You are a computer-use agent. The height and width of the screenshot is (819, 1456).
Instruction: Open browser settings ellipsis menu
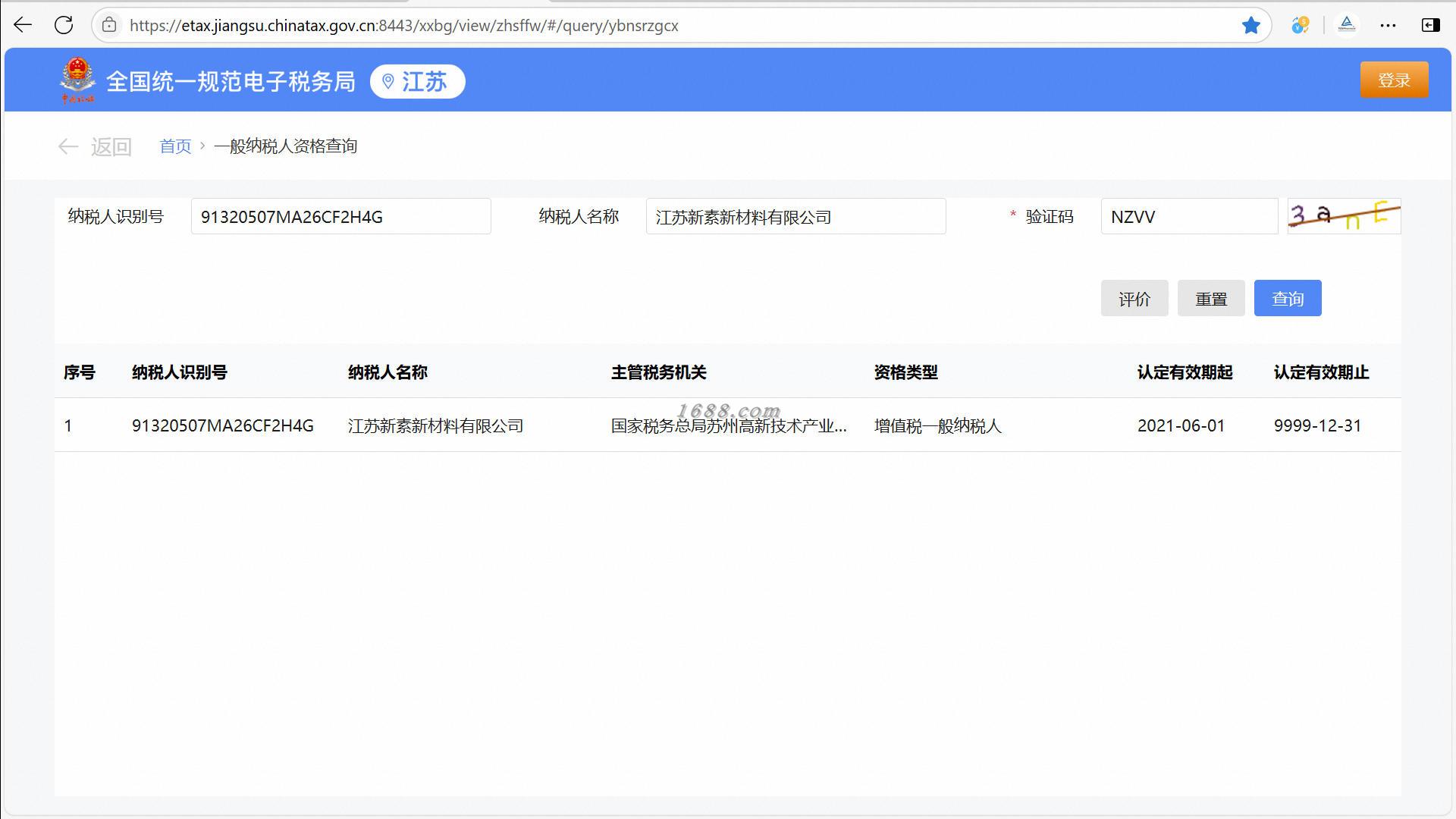[1388, 25]
